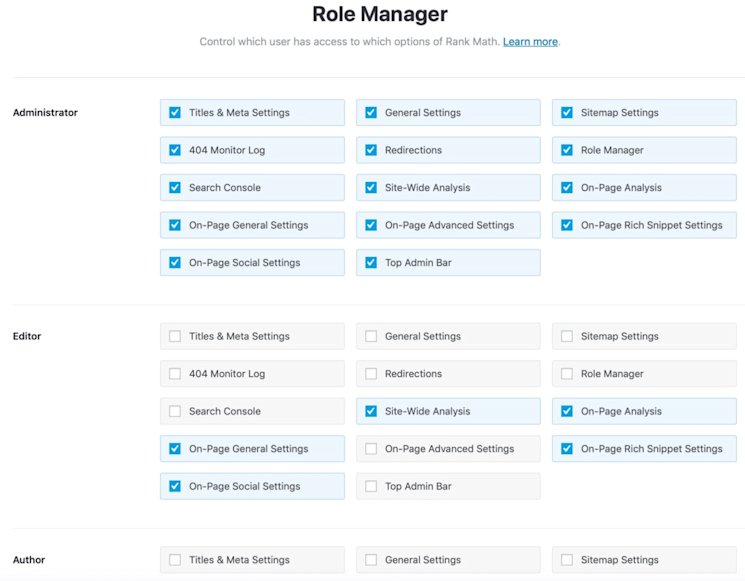Uncheck Administrator Site-Wide Analysis
This screenshot has width=745, height=581.
point(371,188)
